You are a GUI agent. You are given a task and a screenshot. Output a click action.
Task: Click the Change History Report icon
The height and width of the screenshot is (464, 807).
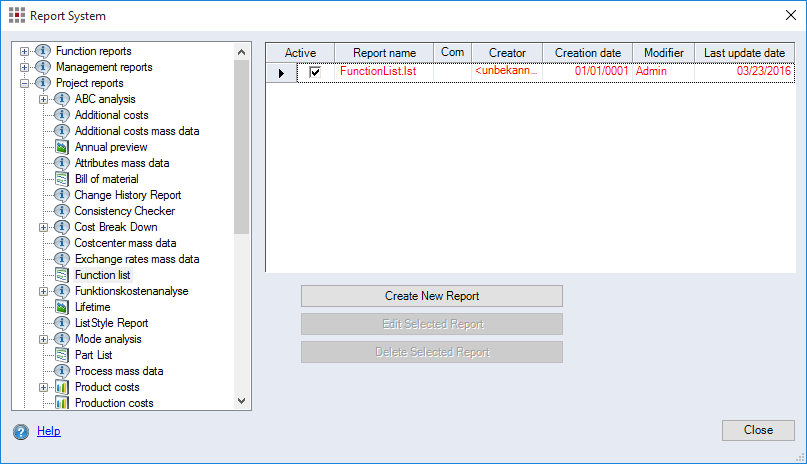click(62, 195)
